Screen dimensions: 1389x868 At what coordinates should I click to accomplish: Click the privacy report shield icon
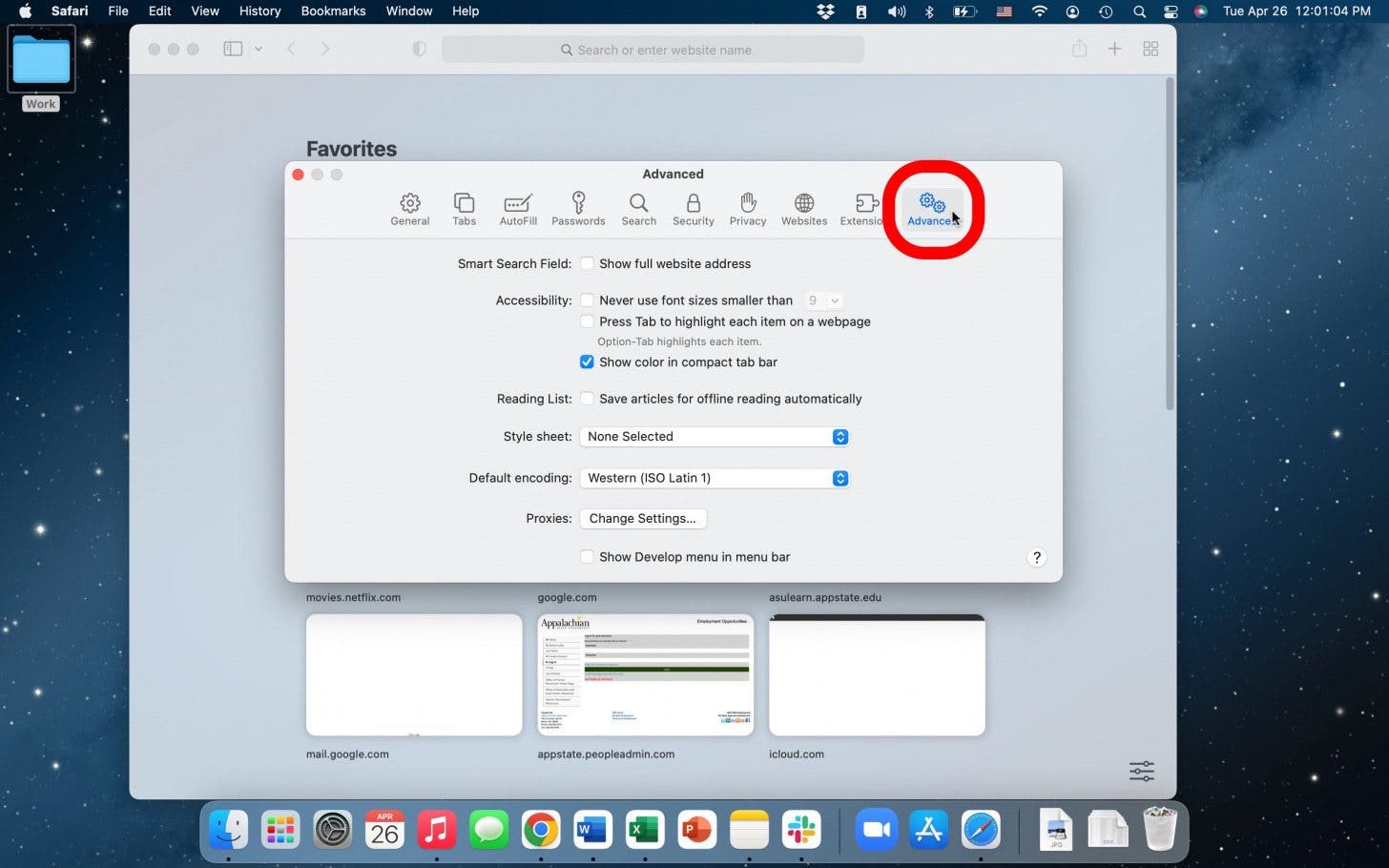pyautogui.click(x=419, y=49)
